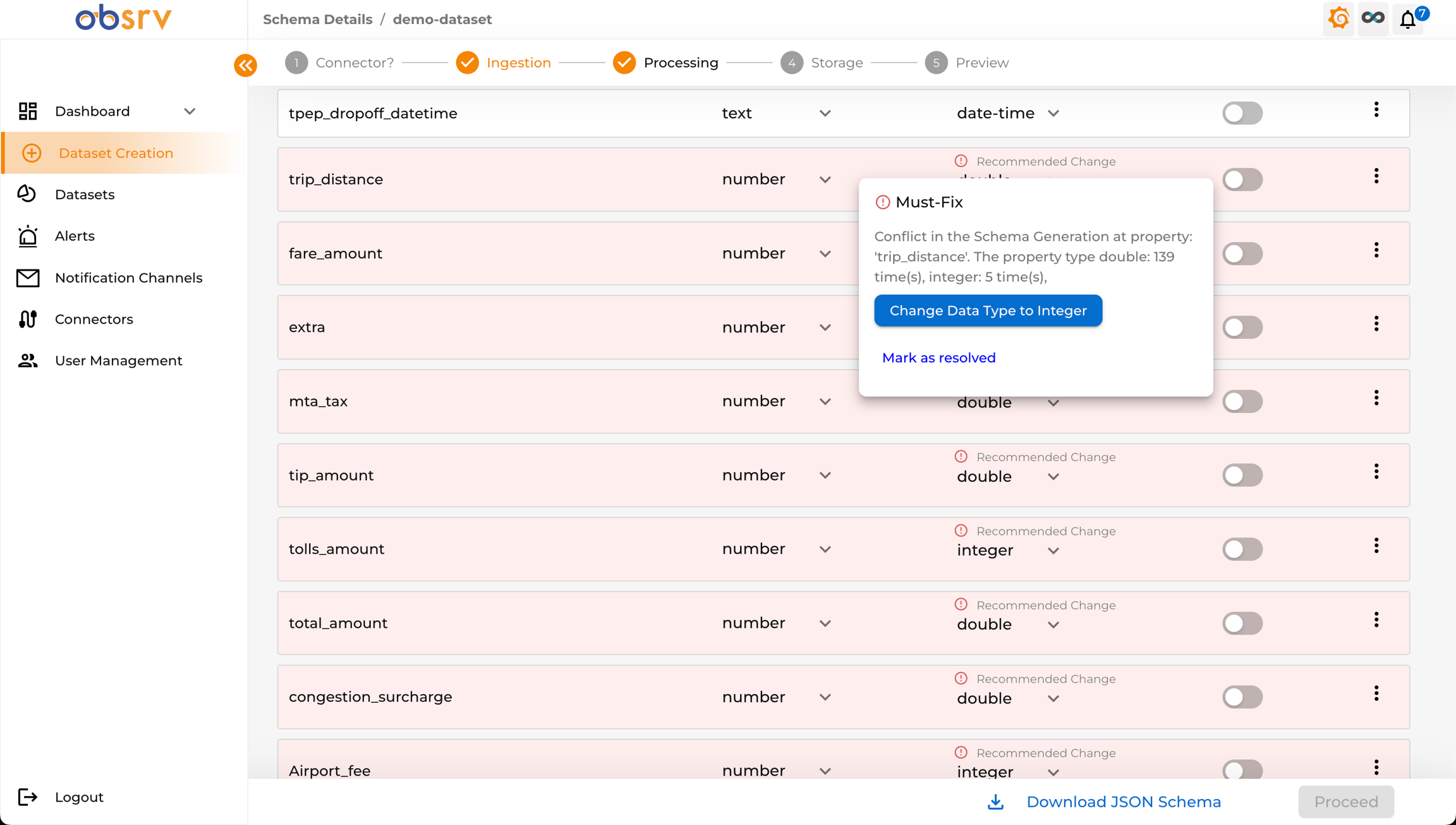Click the Proceed button
The width and height of the screenshot is (1456, 825).
click(x=1346, y=802)
